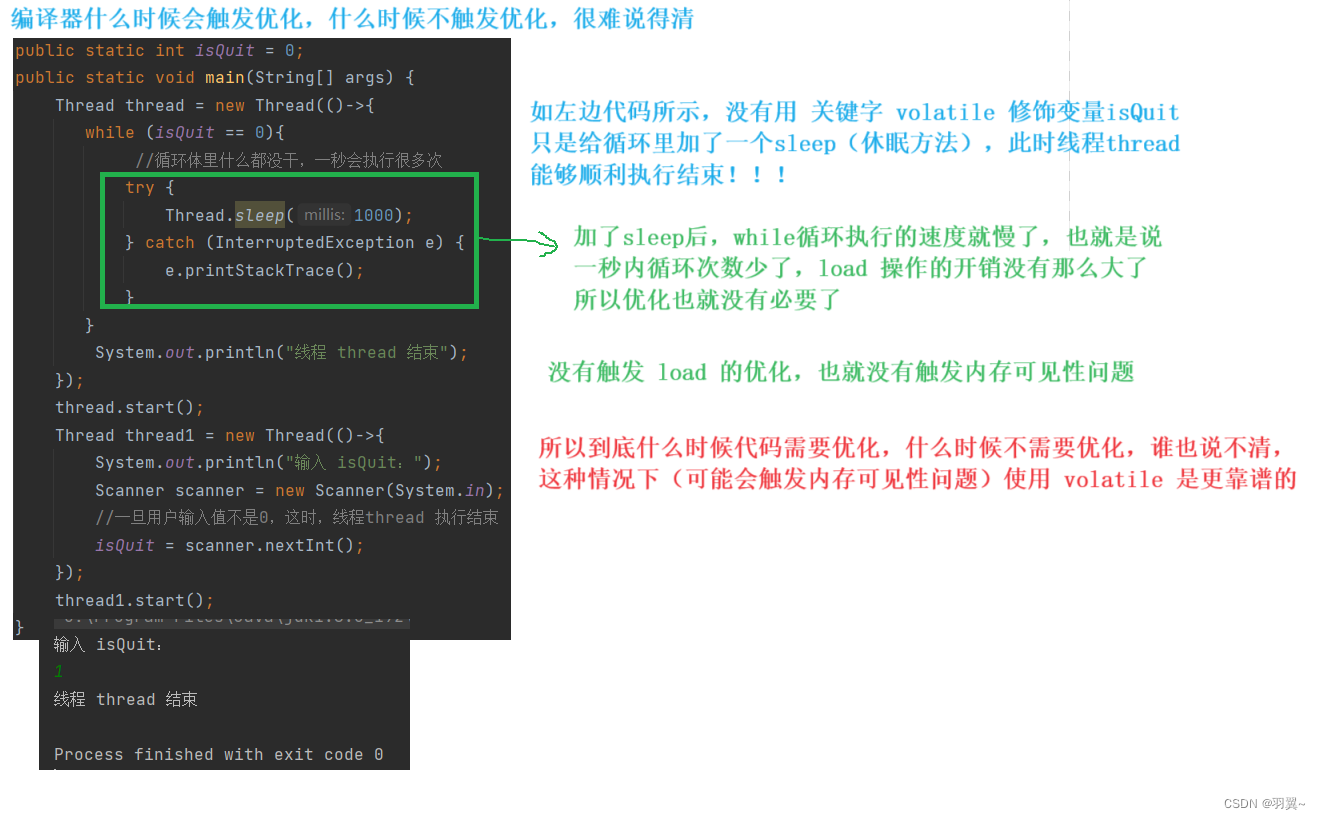Click the 'e.printStackTrace();' line
The height and width of the screenshot is (820, 1321).
[x=265, y=270]
